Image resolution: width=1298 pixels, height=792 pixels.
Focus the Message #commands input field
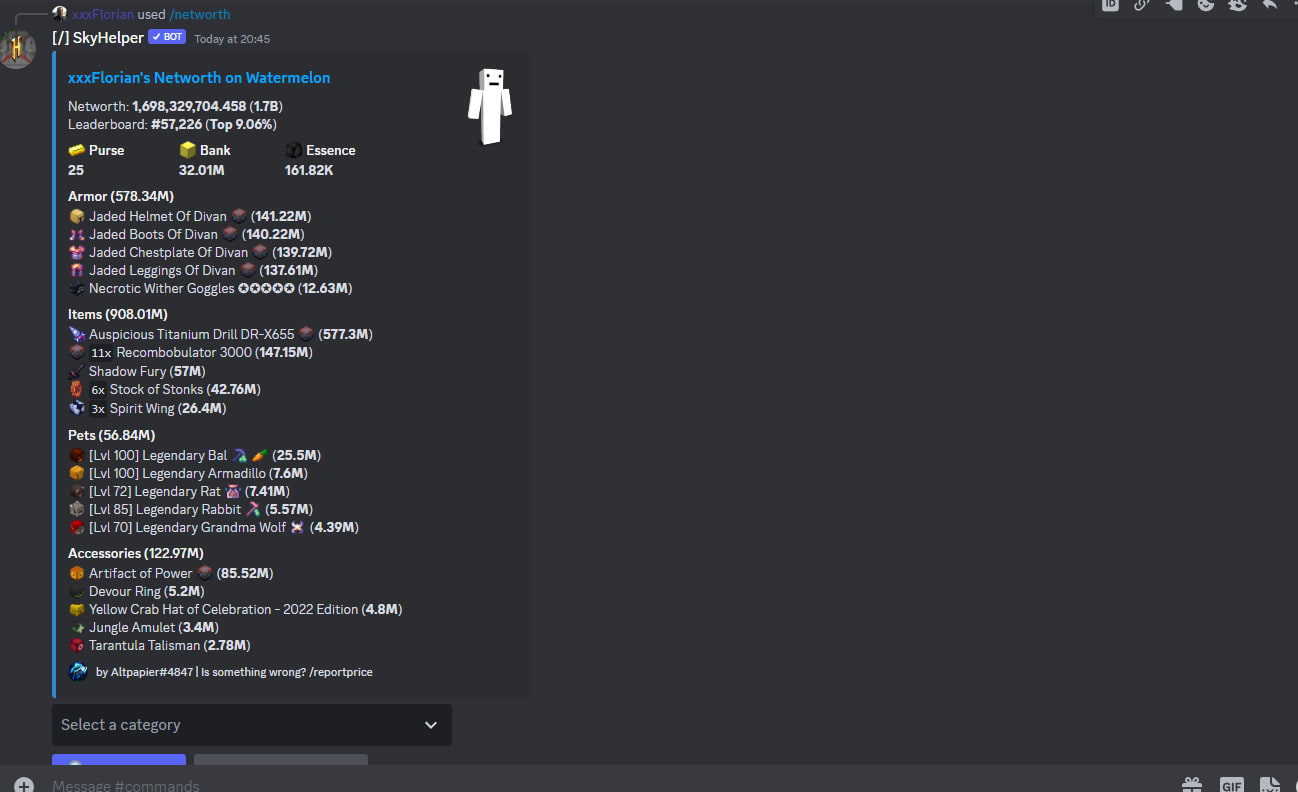click(600, 785)
